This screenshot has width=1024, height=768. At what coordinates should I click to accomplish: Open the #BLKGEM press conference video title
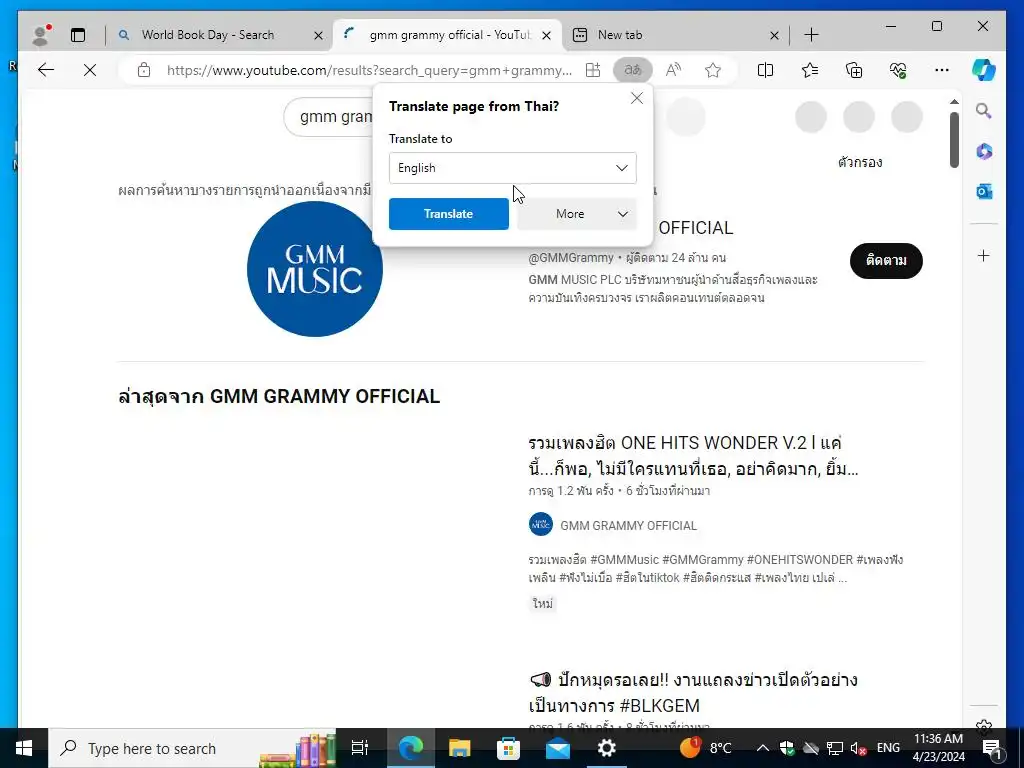pos(693,692)
